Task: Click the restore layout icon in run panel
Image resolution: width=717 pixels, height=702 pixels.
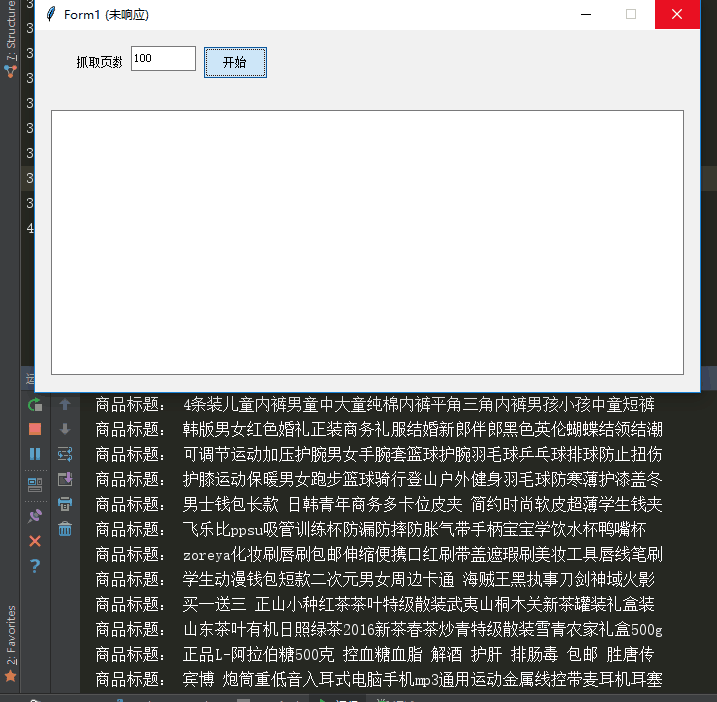Action: tap(35, 485)
